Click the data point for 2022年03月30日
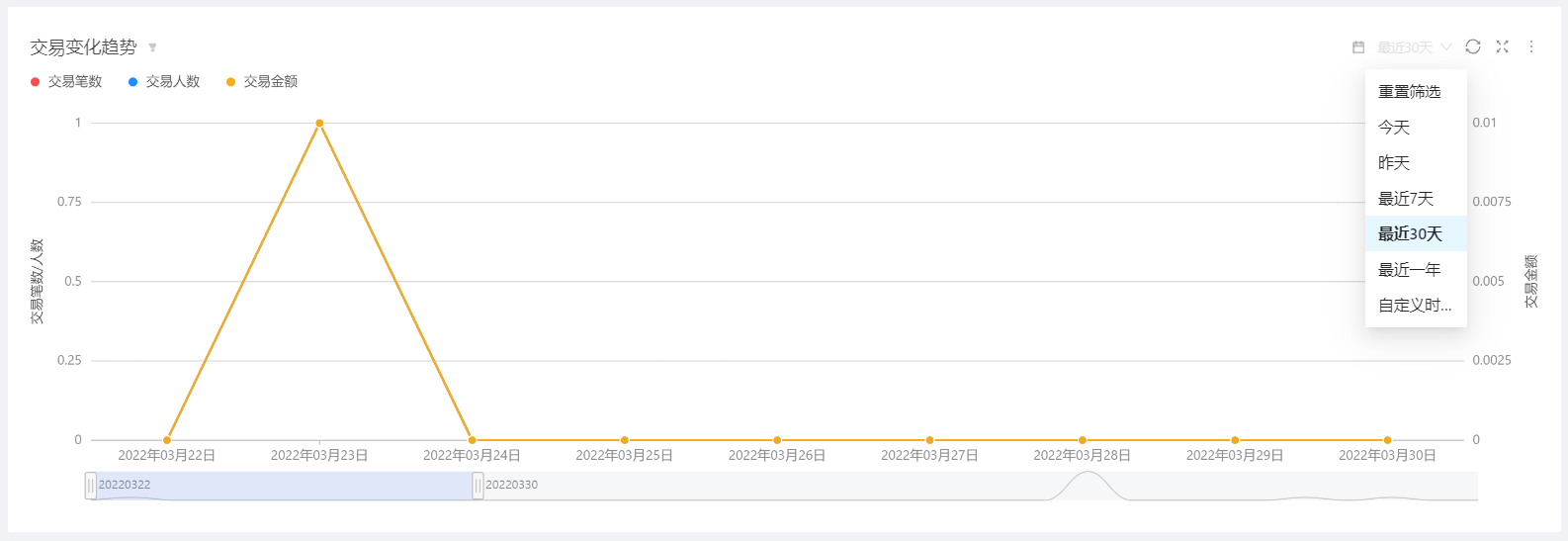Image resolution: width=1568 pixels, height=541 pixels. [1388, 440]
